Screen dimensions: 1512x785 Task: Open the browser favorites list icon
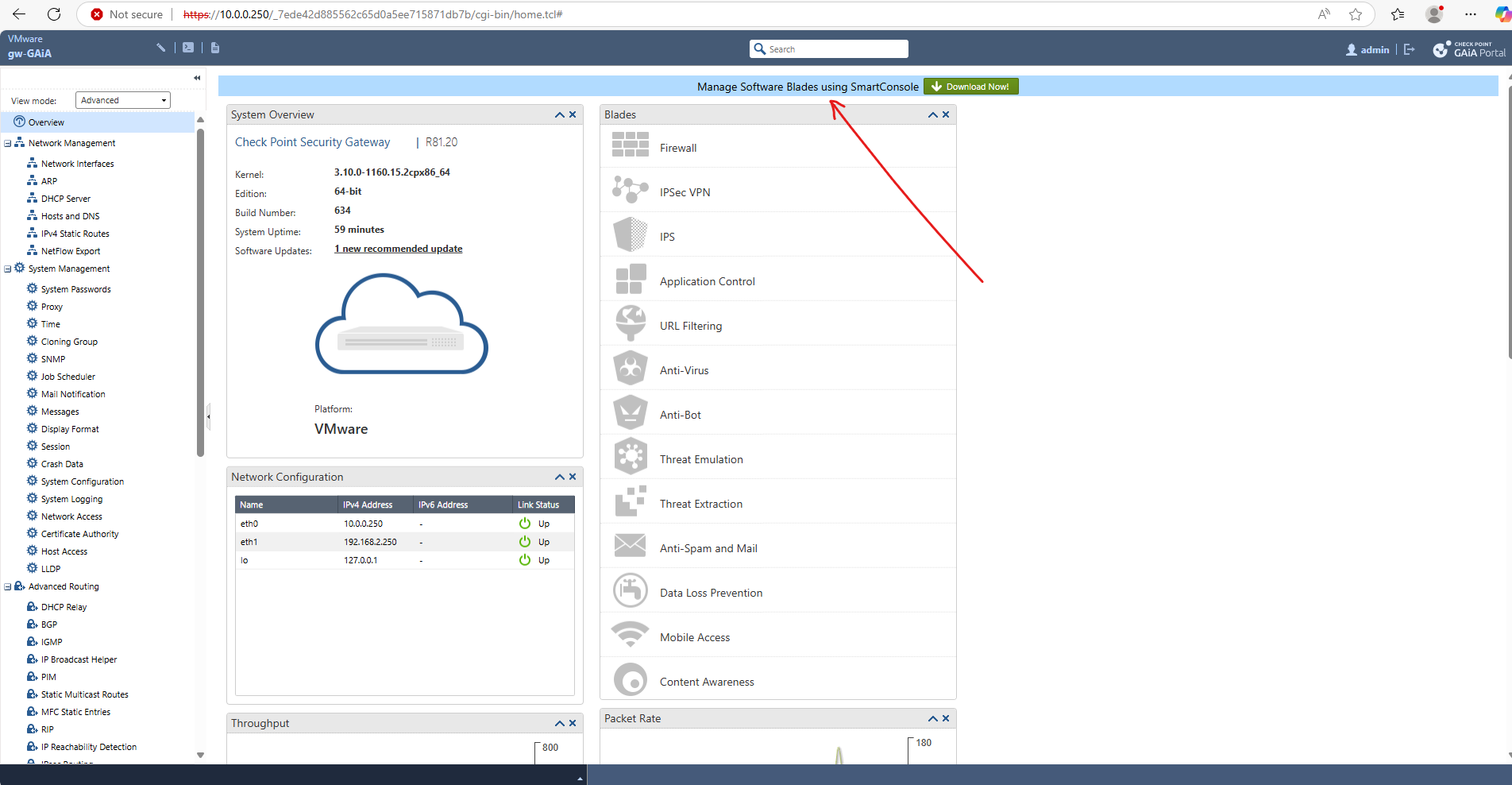pyautogui.click(x=1398, y=14)
